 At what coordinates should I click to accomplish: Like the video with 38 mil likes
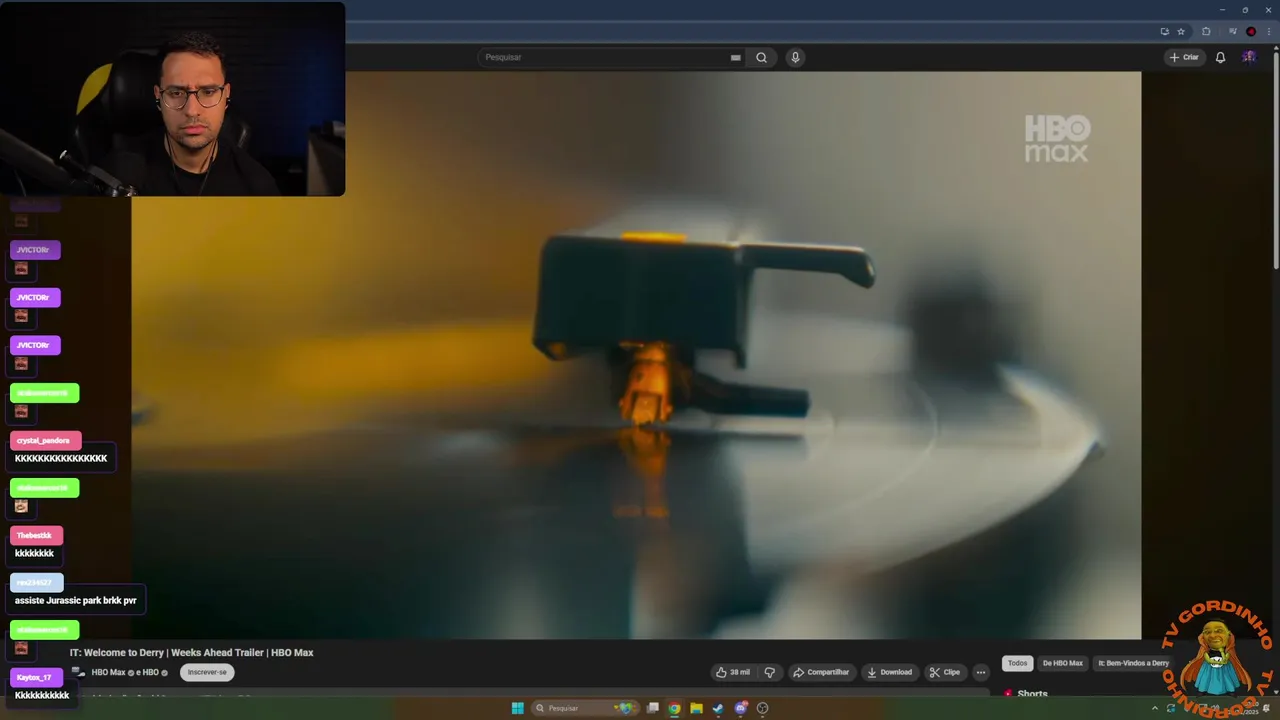pyautogui.click(x=732, y=672)
